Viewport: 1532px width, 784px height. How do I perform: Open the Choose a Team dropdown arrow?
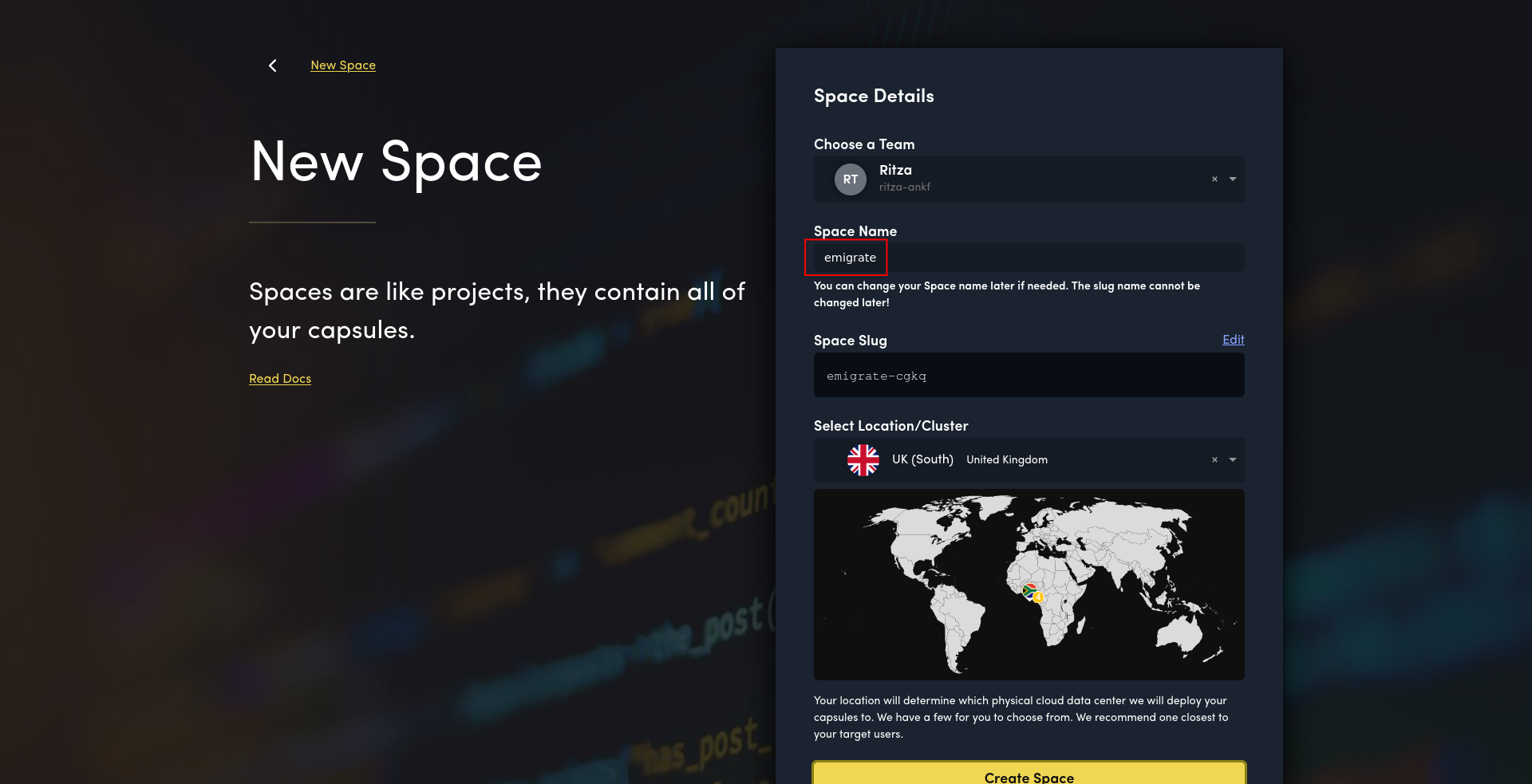(x=1231, y=179)
